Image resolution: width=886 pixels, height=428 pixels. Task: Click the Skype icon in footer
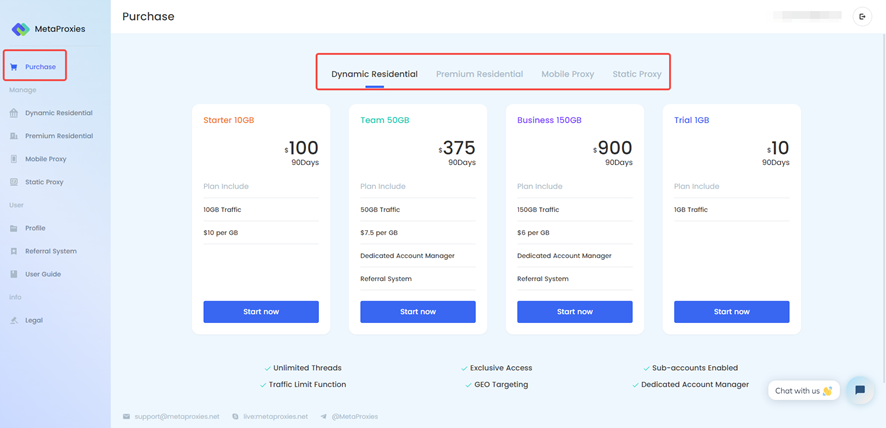235,417
